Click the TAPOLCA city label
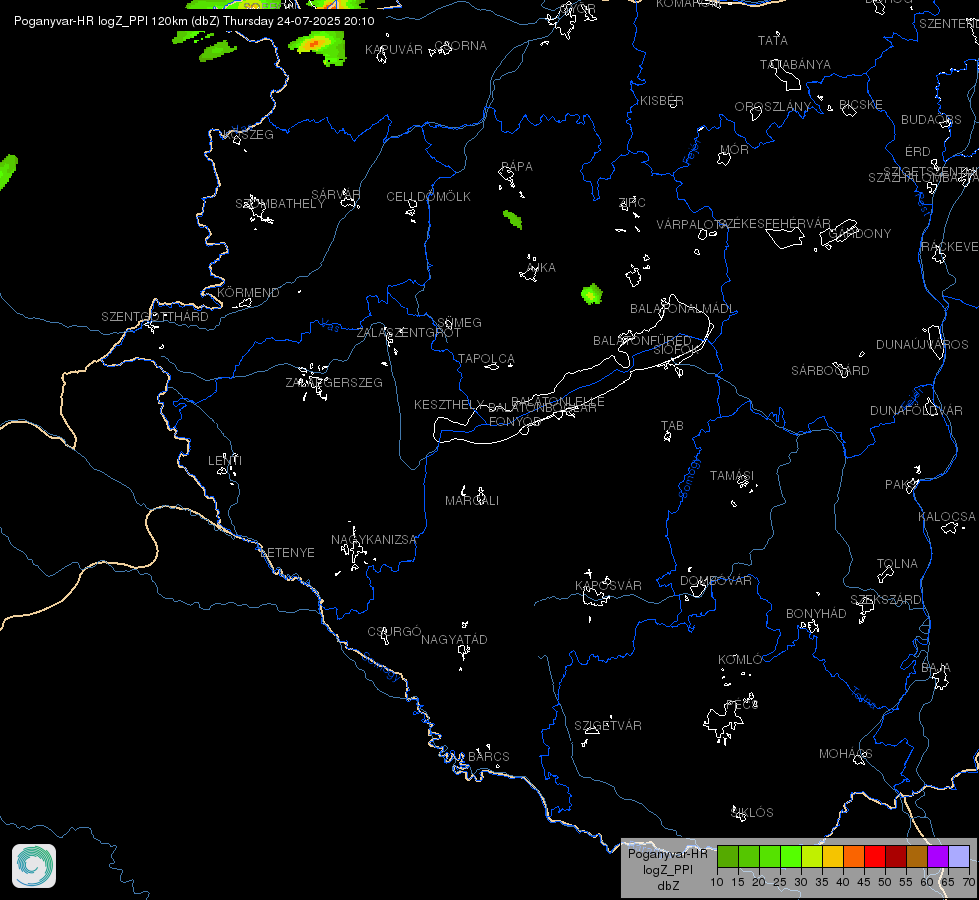The height and width of the screenshot is (900, 979). tap(486, 359)
